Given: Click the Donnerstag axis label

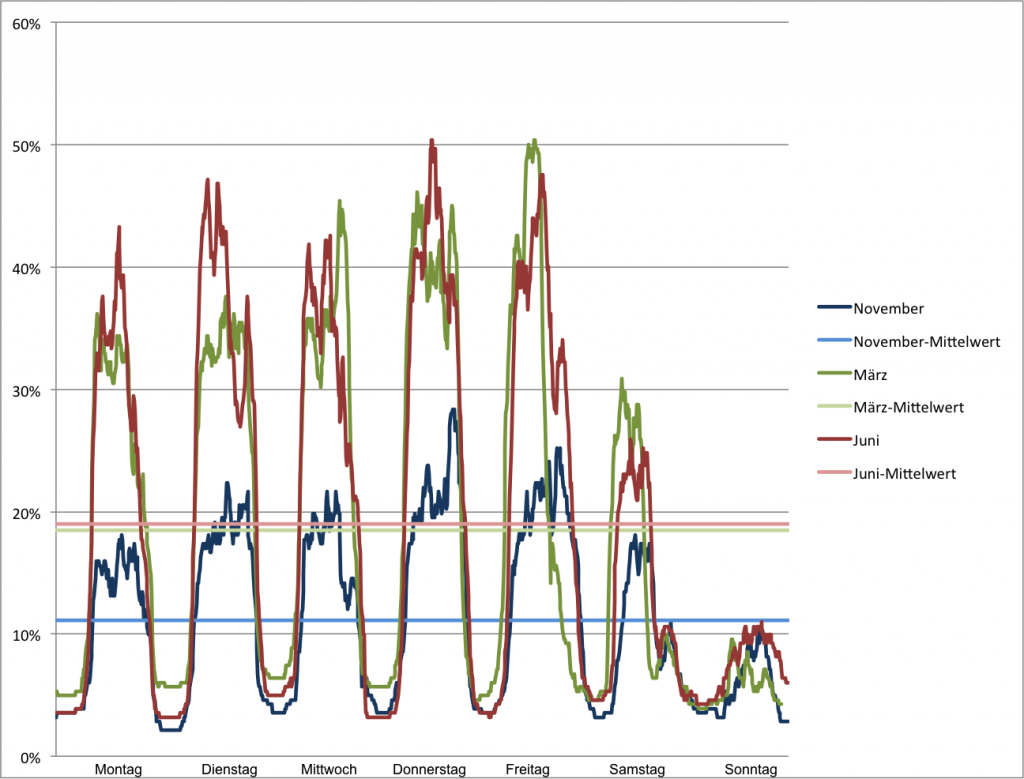Looking at the screenshot, I should tap(429, 769).
